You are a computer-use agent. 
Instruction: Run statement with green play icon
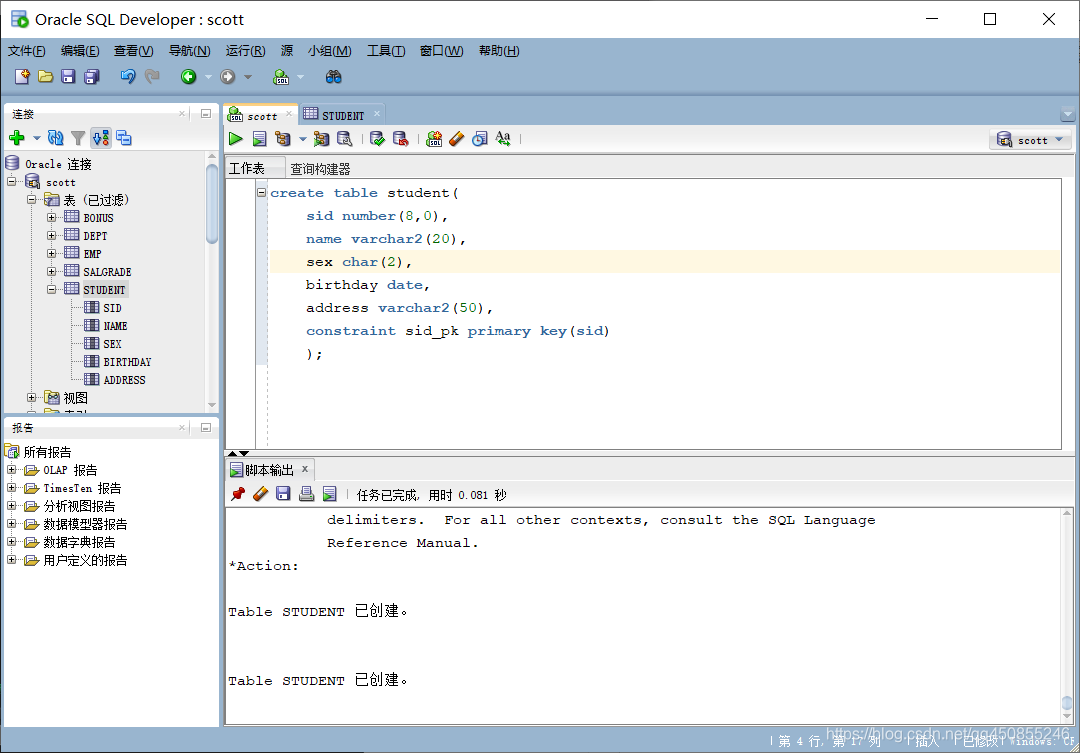[x=236, y=139]
